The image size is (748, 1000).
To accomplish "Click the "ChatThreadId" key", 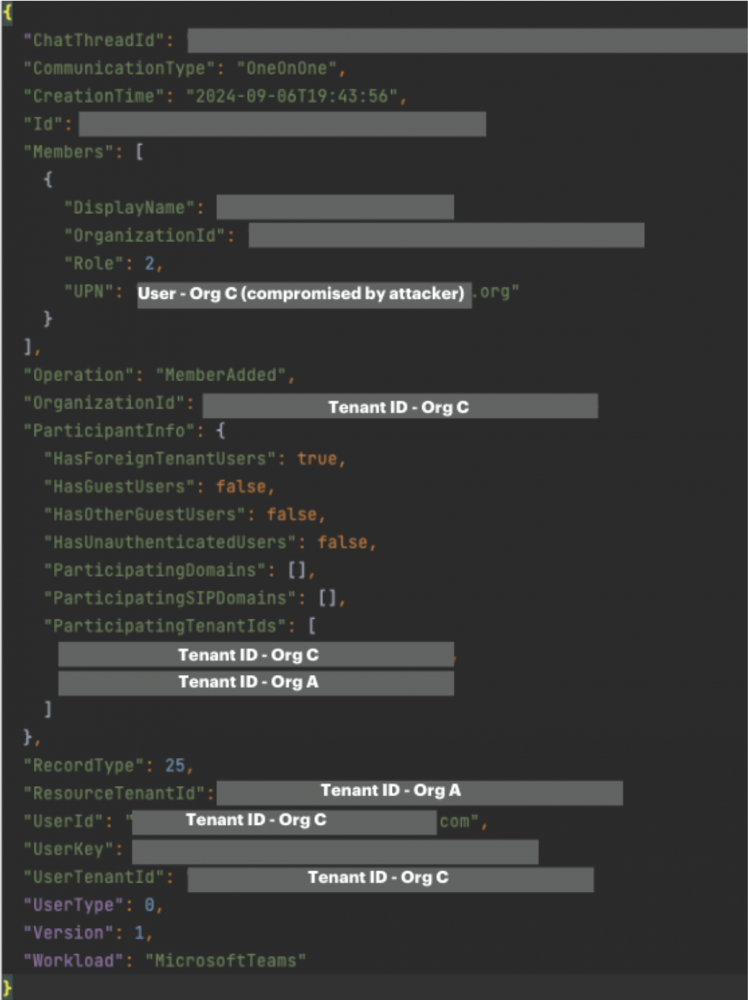I will tap(99, 41).
